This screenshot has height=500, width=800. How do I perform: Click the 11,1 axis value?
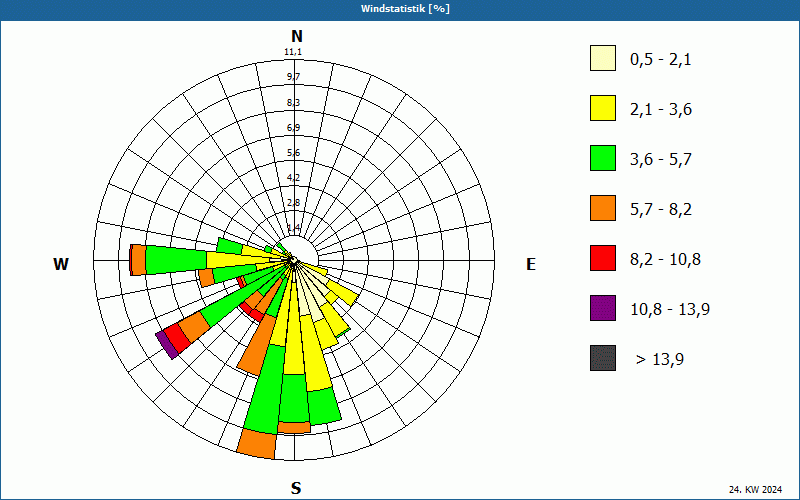(293, 52)
